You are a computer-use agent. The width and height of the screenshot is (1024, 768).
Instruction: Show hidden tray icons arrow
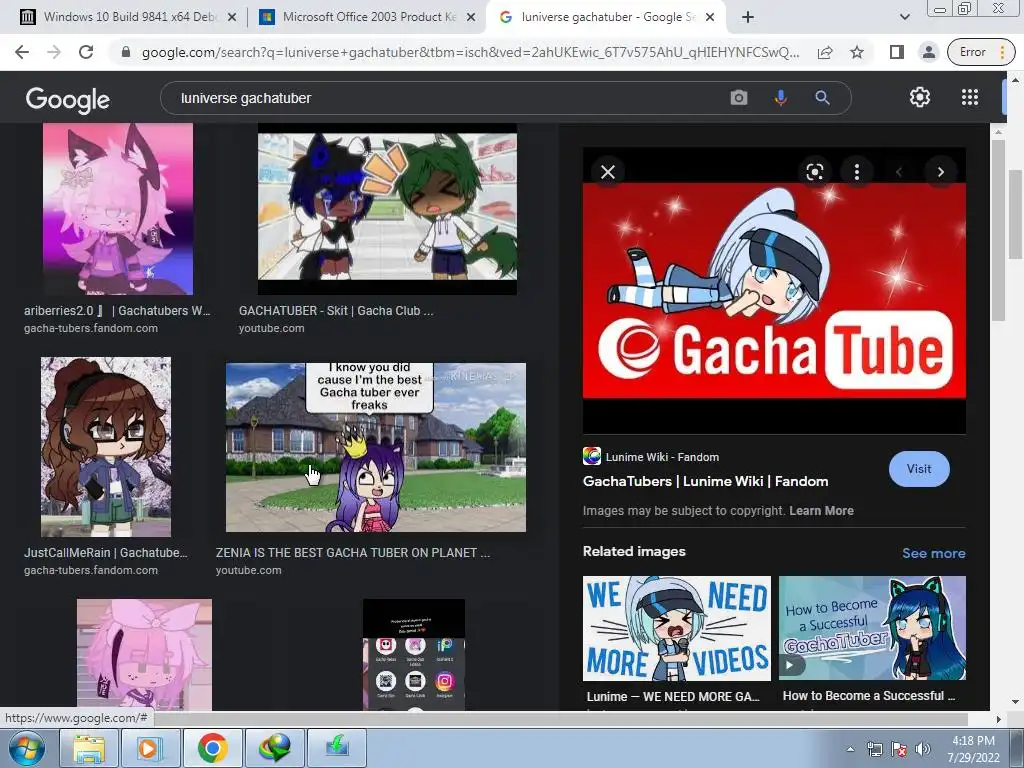(x=850, y=749)
